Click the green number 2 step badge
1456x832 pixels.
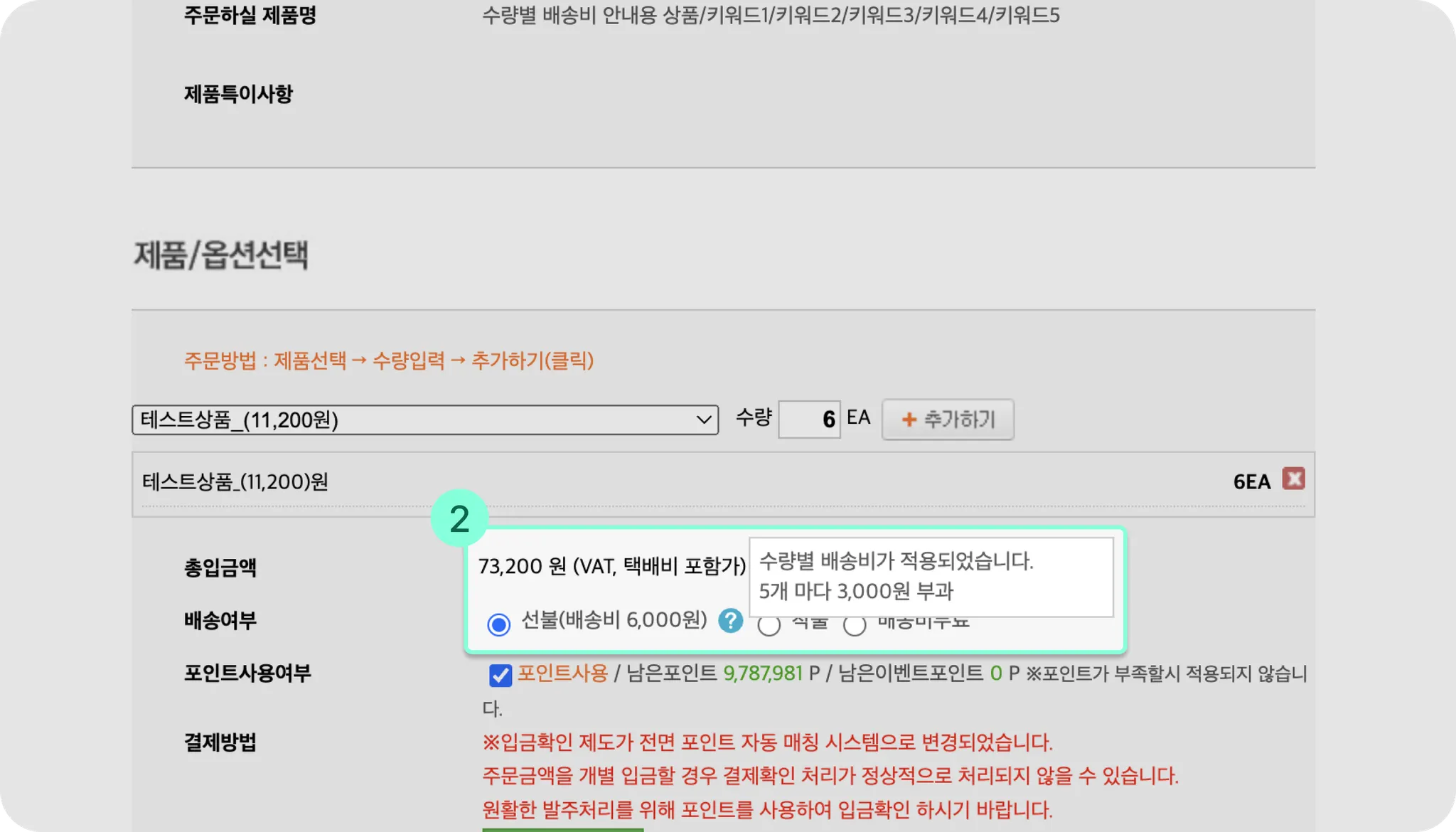[x=459, y=518]
